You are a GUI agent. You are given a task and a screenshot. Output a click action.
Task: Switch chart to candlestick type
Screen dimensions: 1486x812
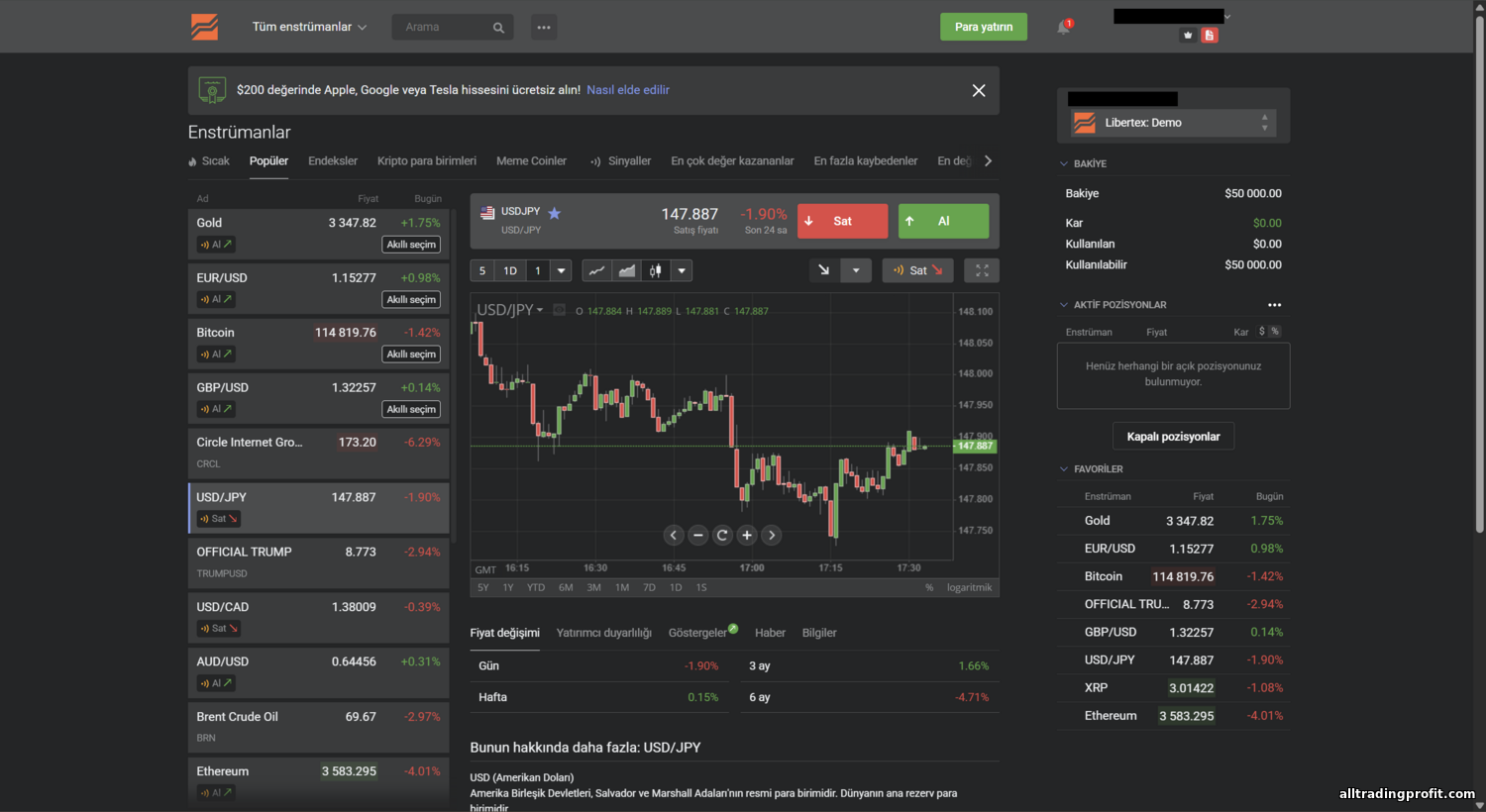[655, 270]
